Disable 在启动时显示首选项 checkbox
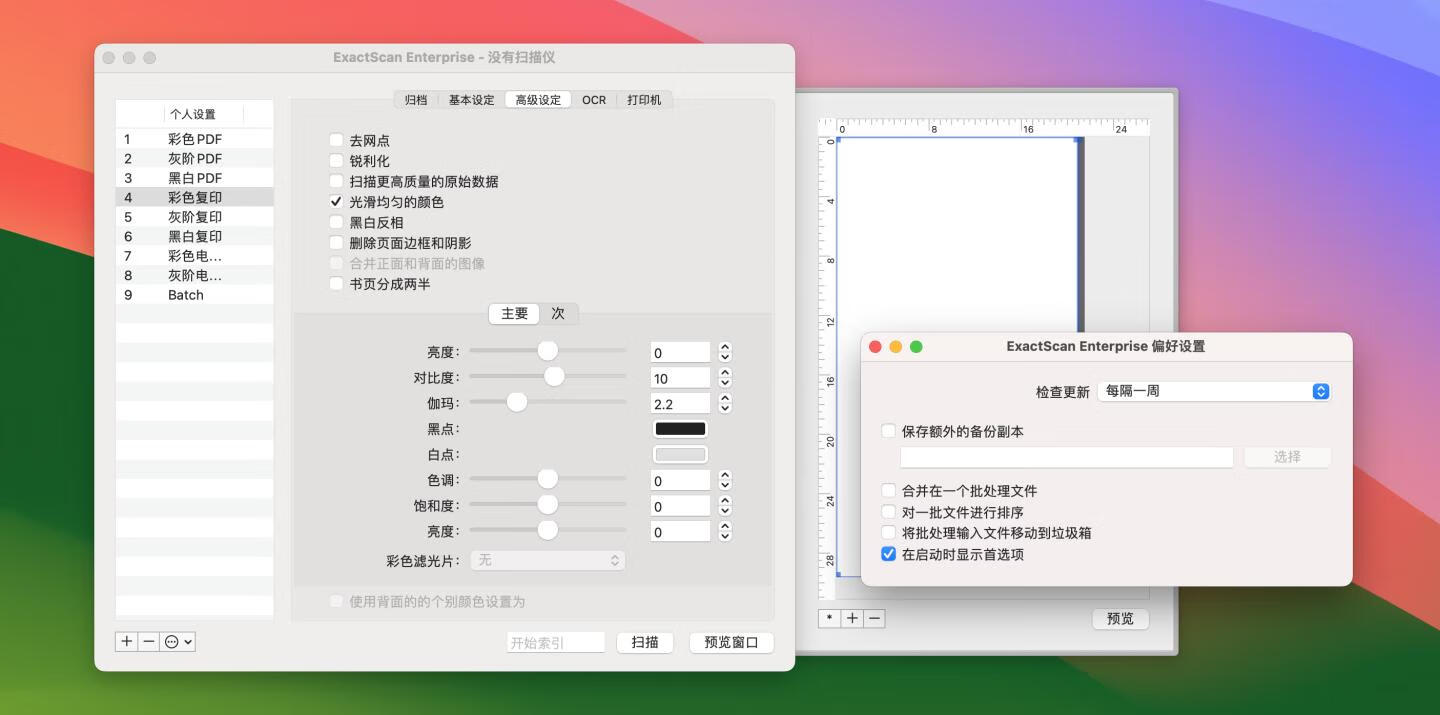The height and width of the screenshot is (715, 1440). click(x=888, y=554)
